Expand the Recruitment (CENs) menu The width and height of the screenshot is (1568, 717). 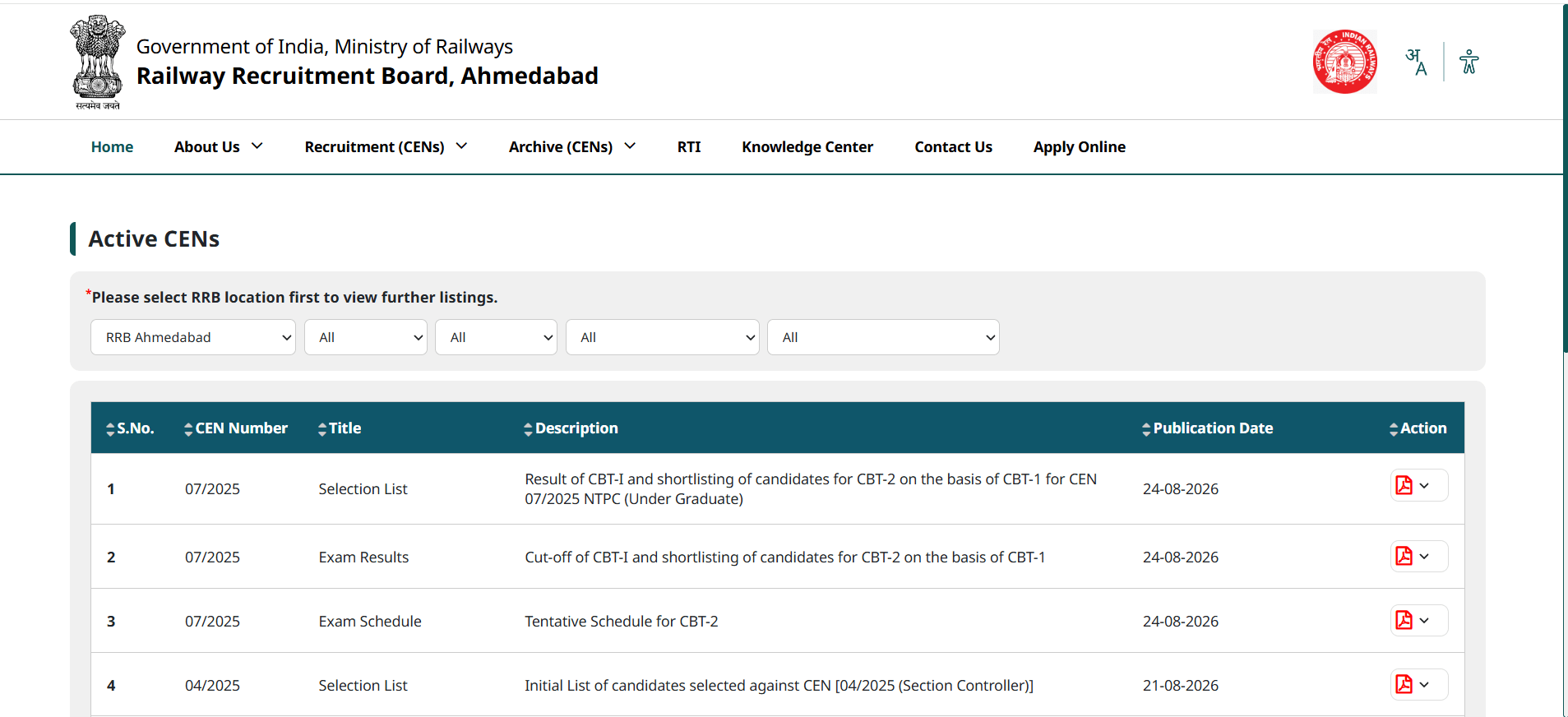coord(386,147)
